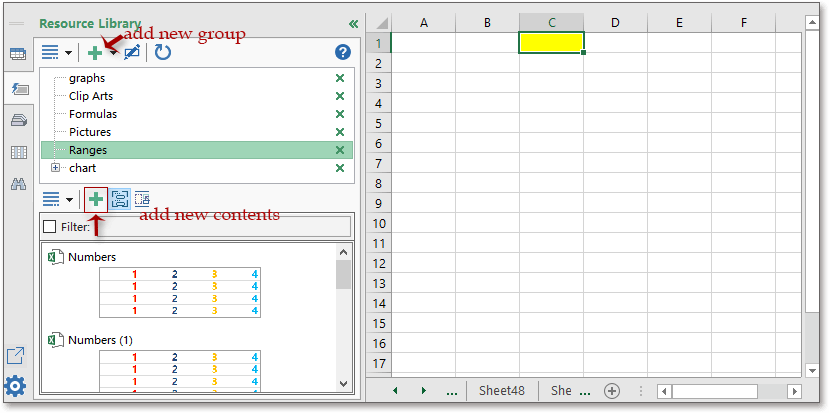Click the Numbers entry Excel file icon
Viewport: 829px width, 413px height.
56,258
